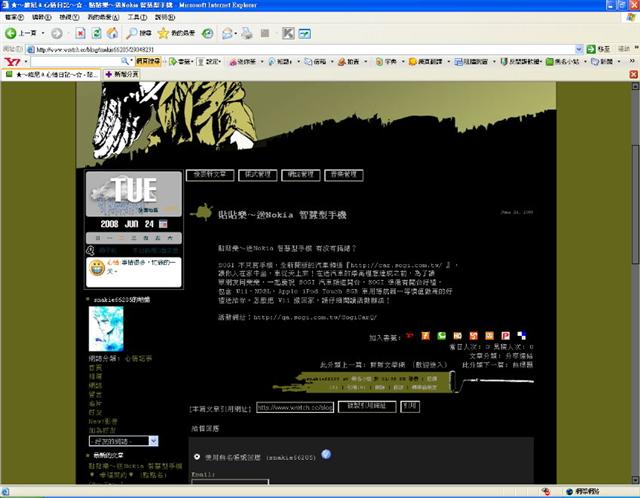Open the 檢視(V) View menu

(x=69, y=17)
